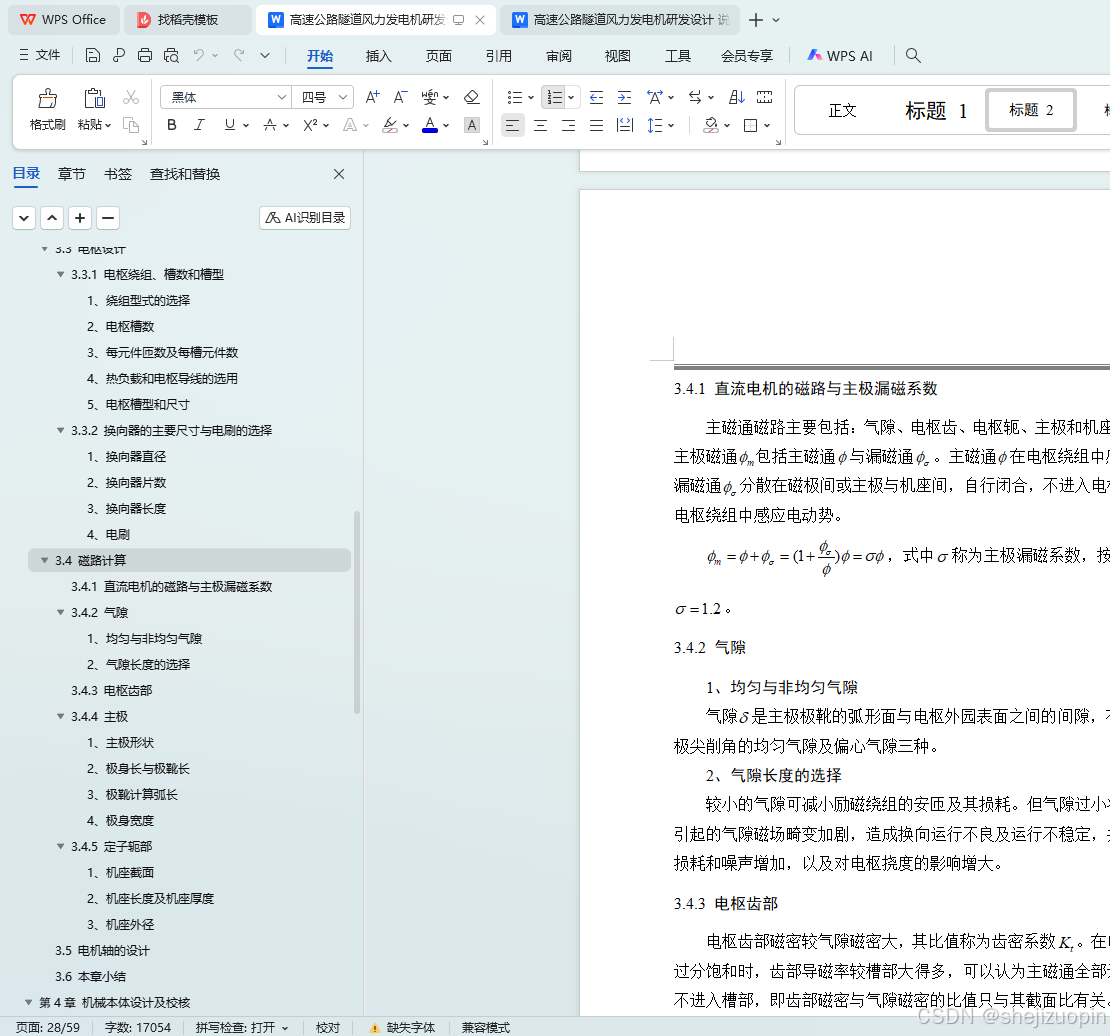Open the bullet list dropdown arrow

531,98
